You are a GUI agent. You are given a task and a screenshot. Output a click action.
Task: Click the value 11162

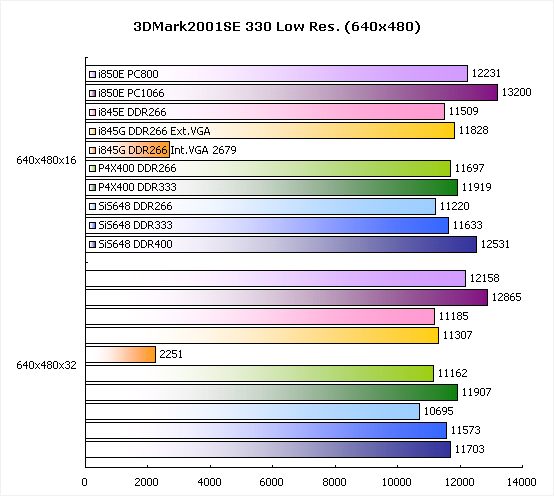(x=453, y=373)
